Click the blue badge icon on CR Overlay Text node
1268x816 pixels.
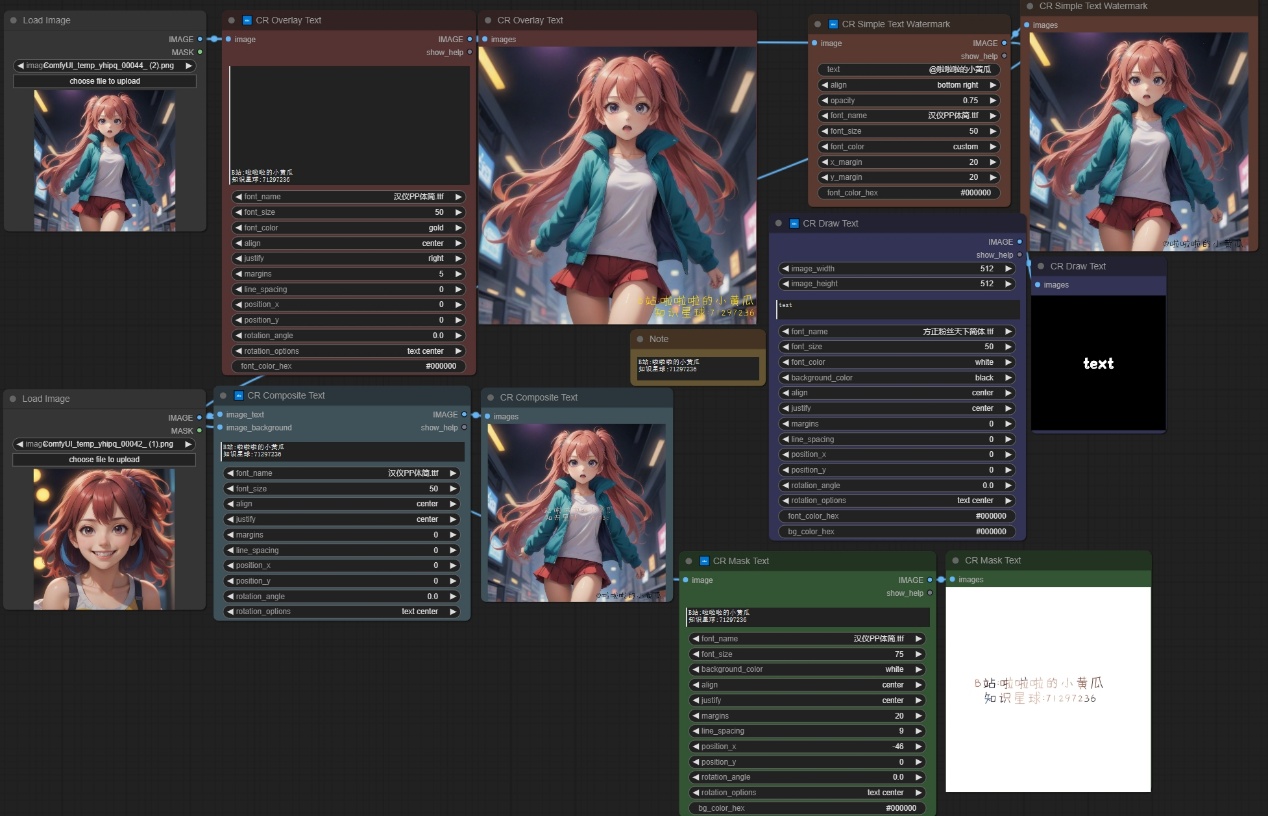pos(247,20)
